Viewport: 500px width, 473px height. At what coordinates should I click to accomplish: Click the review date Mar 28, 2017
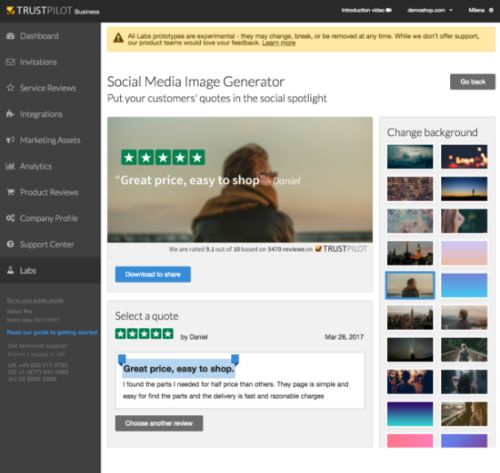344,337
